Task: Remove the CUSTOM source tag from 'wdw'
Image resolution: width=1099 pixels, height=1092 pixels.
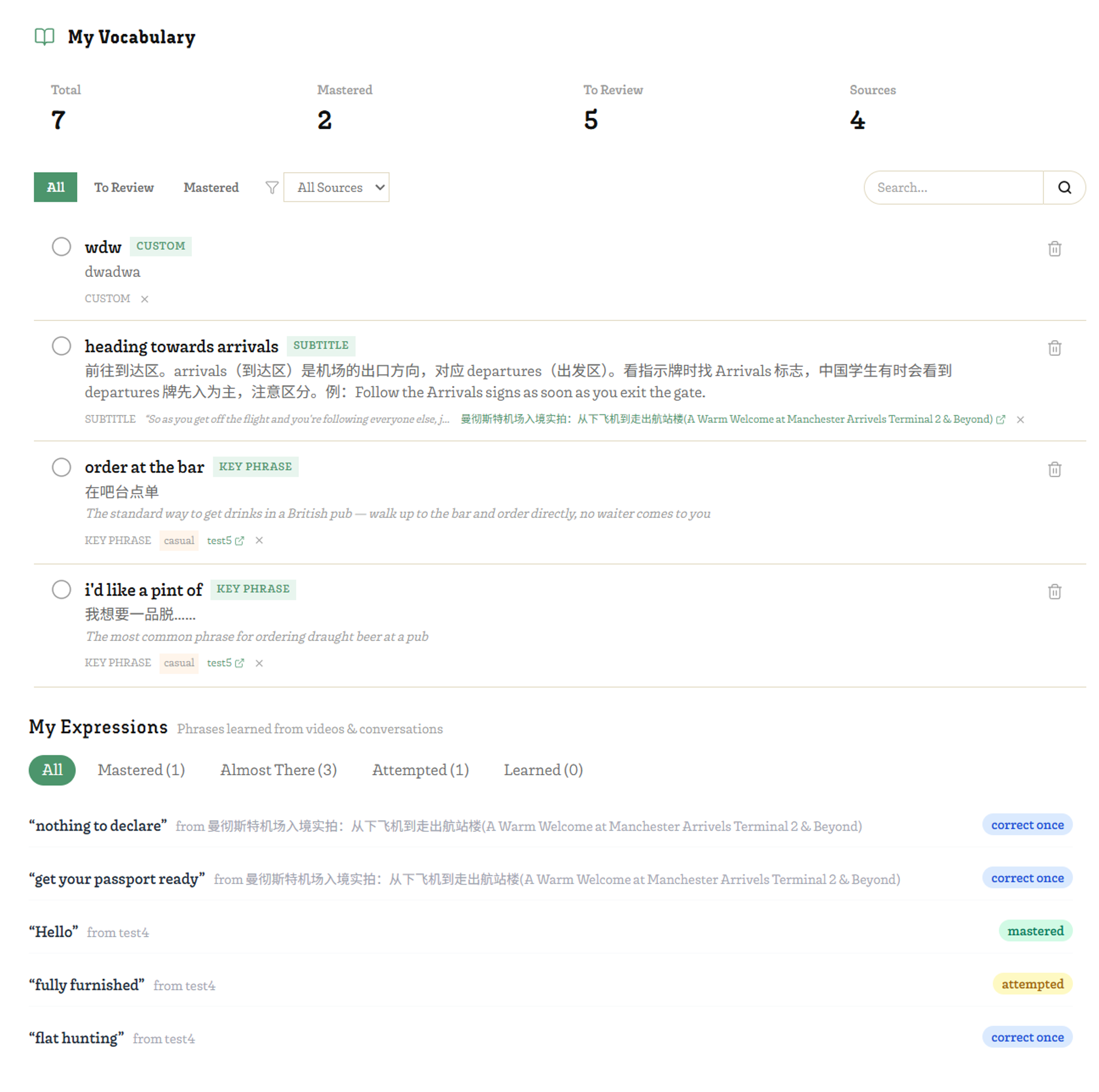Action: pos(144,299)
